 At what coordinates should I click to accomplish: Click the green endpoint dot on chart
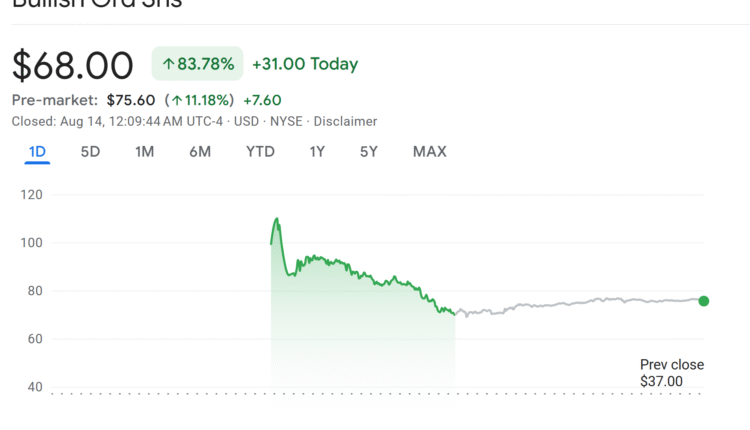click(703, 301)
